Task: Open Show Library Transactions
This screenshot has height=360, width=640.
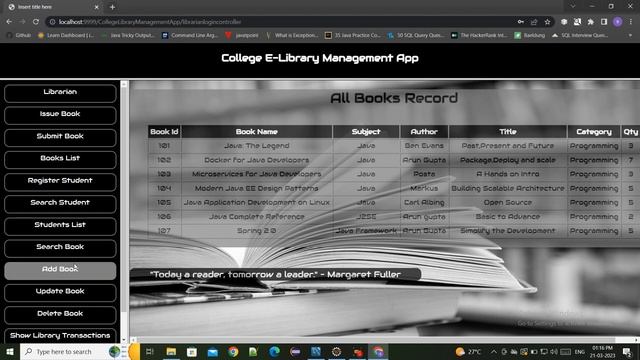Action: click(60, 336)
